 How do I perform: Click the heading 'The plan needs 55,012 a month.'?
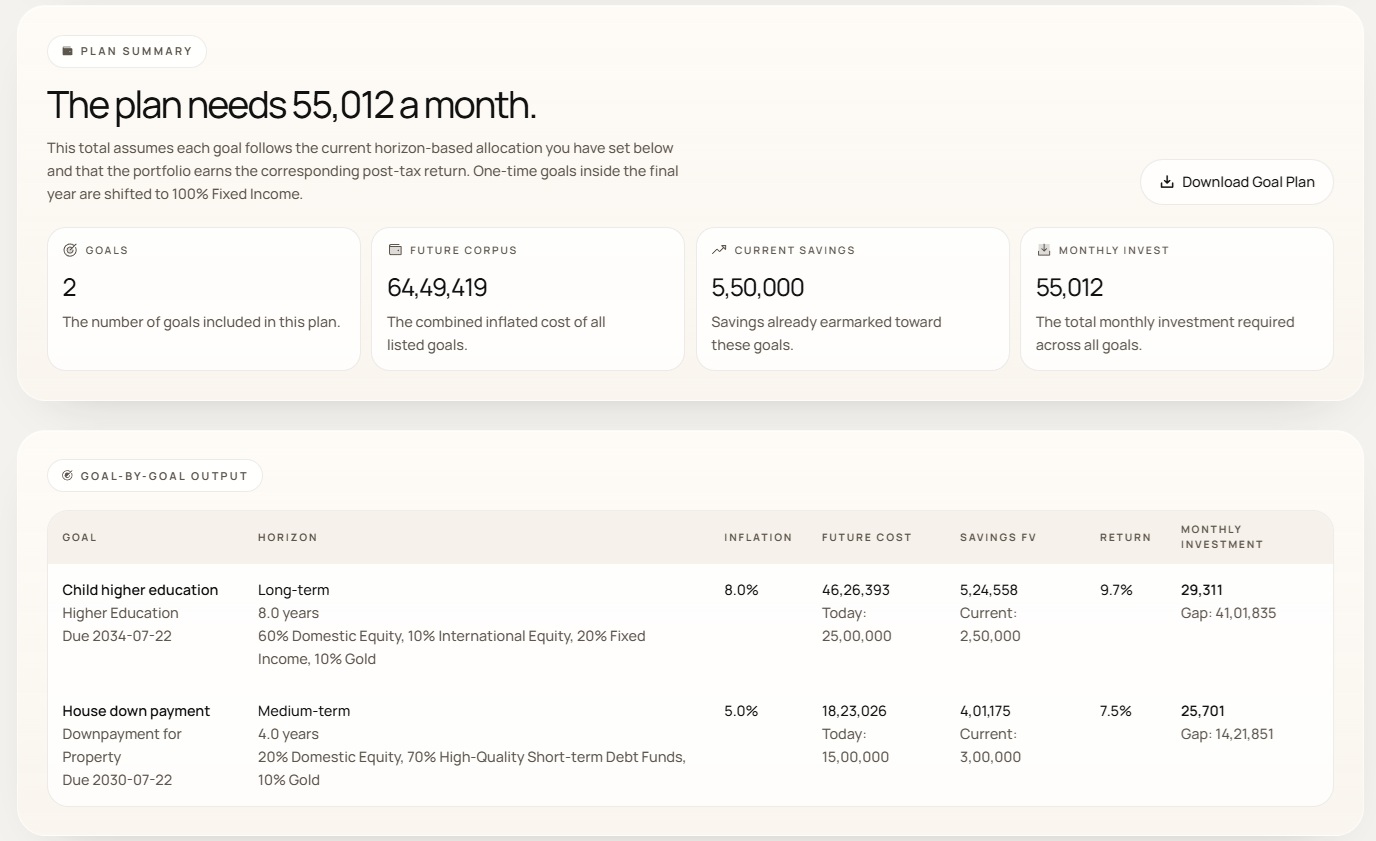(292, 105)
